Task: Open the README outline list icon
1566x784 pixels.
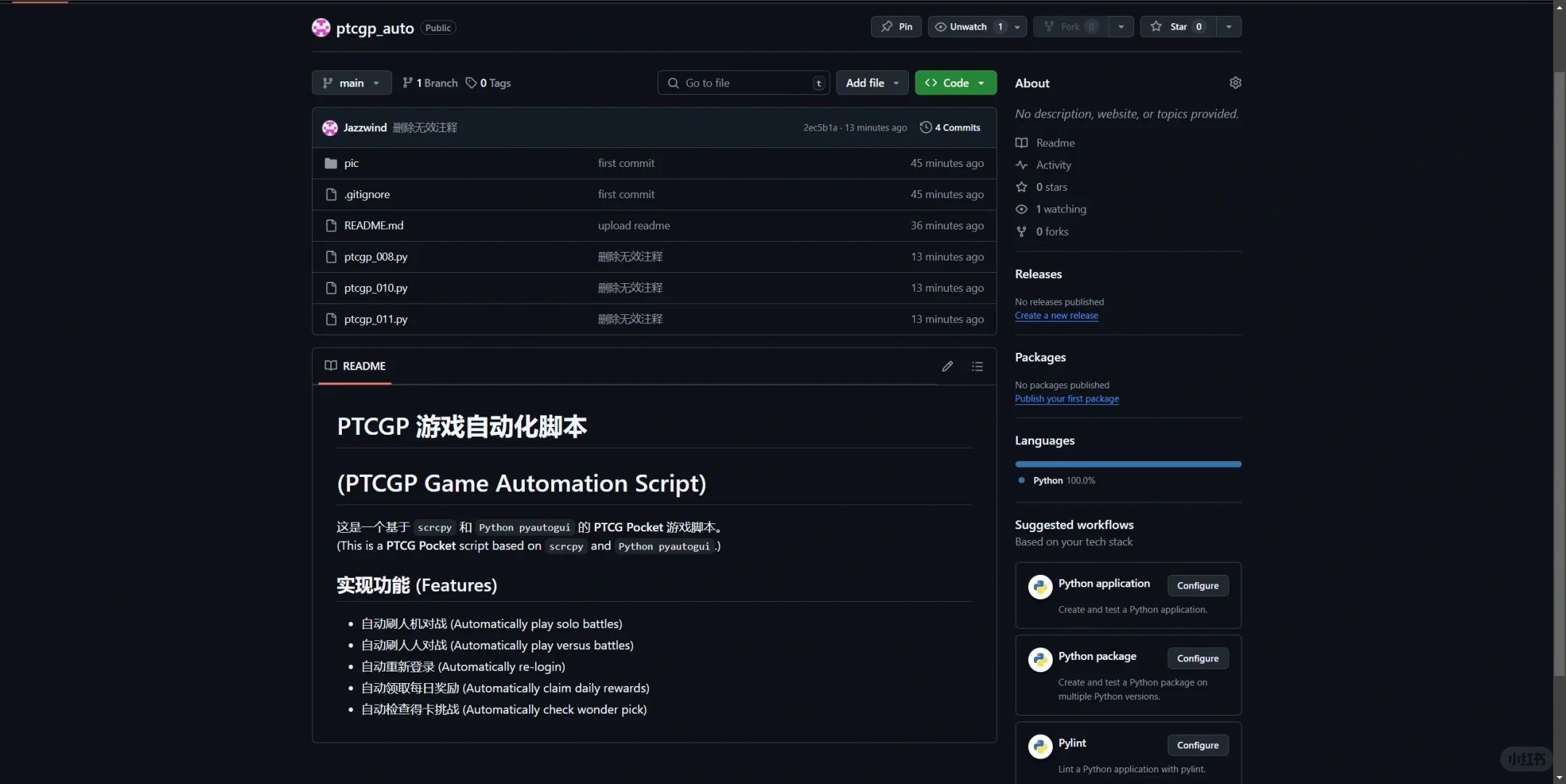Action: tap(977, 367)
